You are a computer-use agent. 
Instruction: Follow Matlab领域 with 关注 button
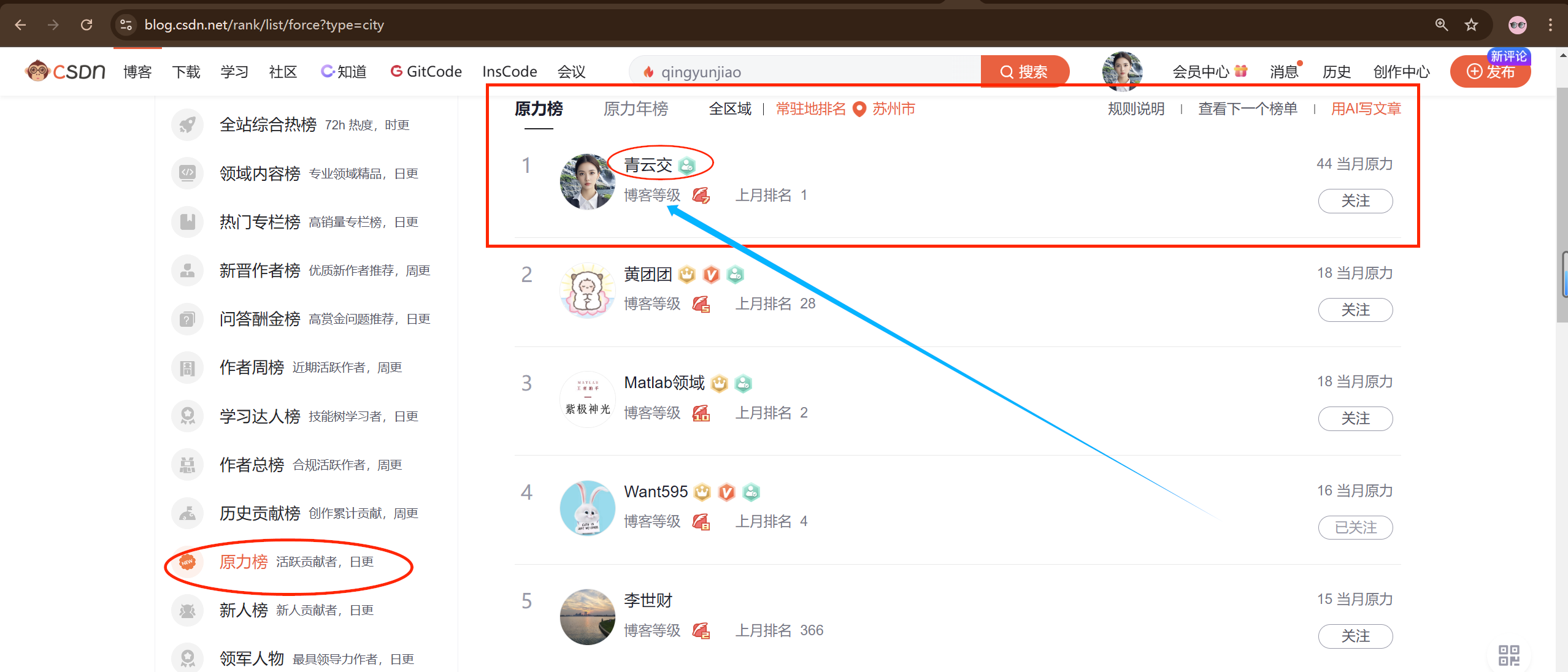click(x=1355, y=419)
